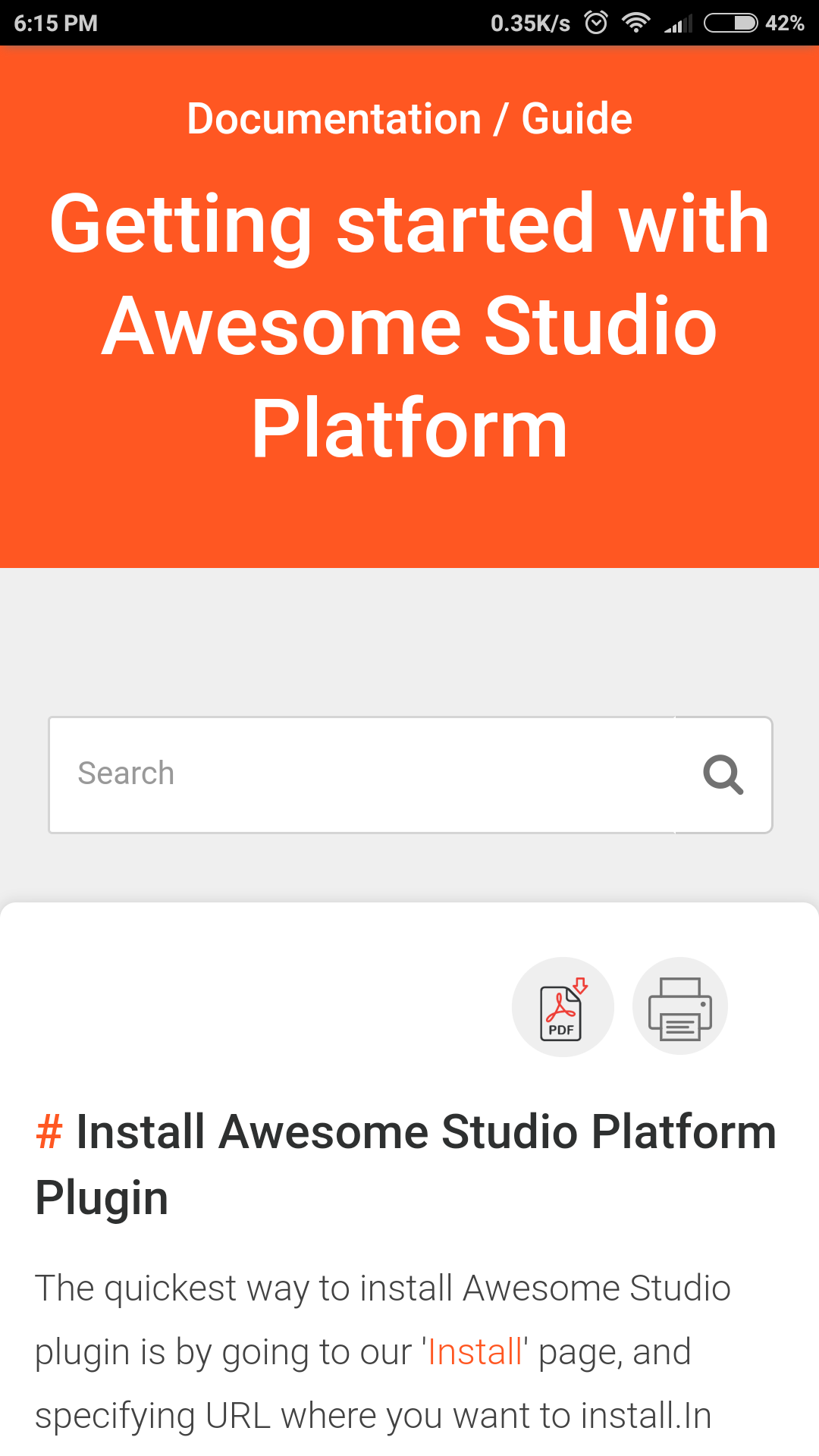Screen dimensions: 819x1456
Task: Click 'Getting started with Awesome Studio Platform' title
Action: [x=409, y=325]
